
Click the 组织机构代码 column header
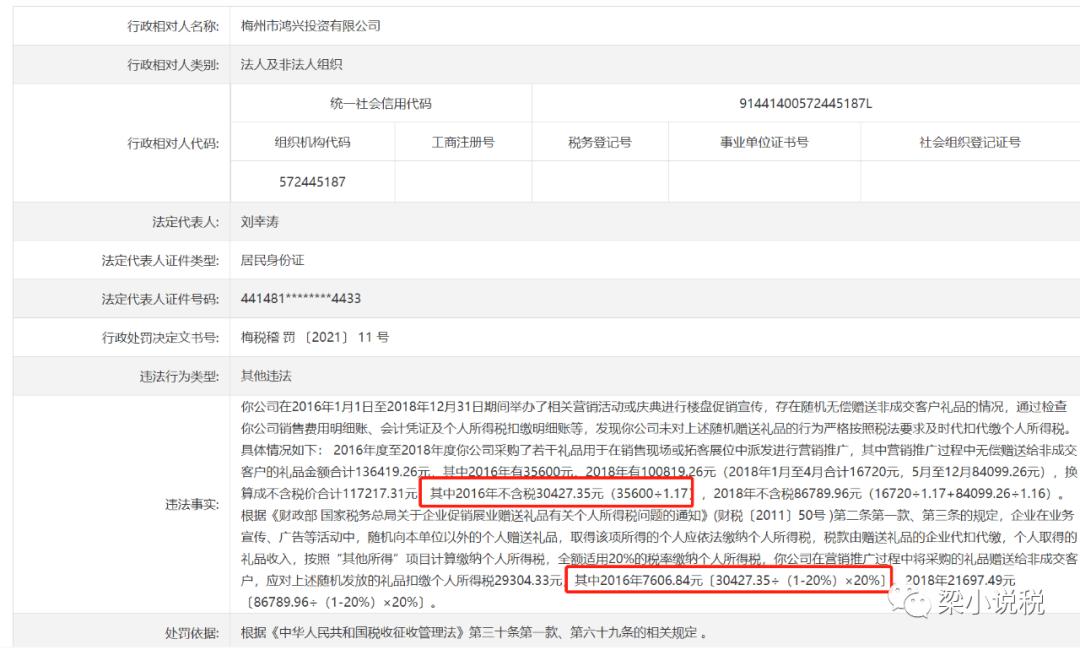(313, 143)
